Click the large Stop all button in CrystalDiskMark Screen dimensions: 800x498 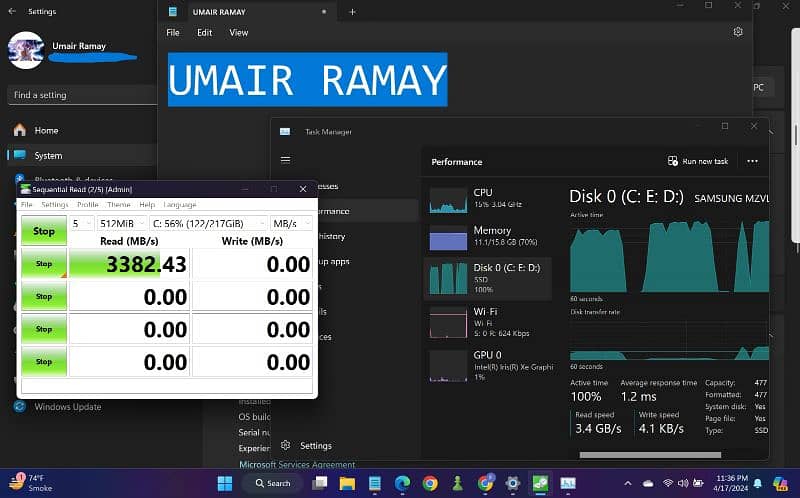click(x=44, y=231)
